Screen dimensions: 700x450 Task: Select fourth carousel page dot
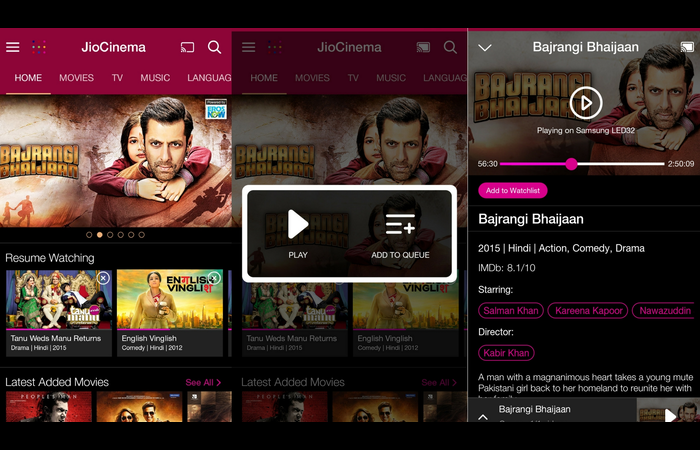pos(121,234)
